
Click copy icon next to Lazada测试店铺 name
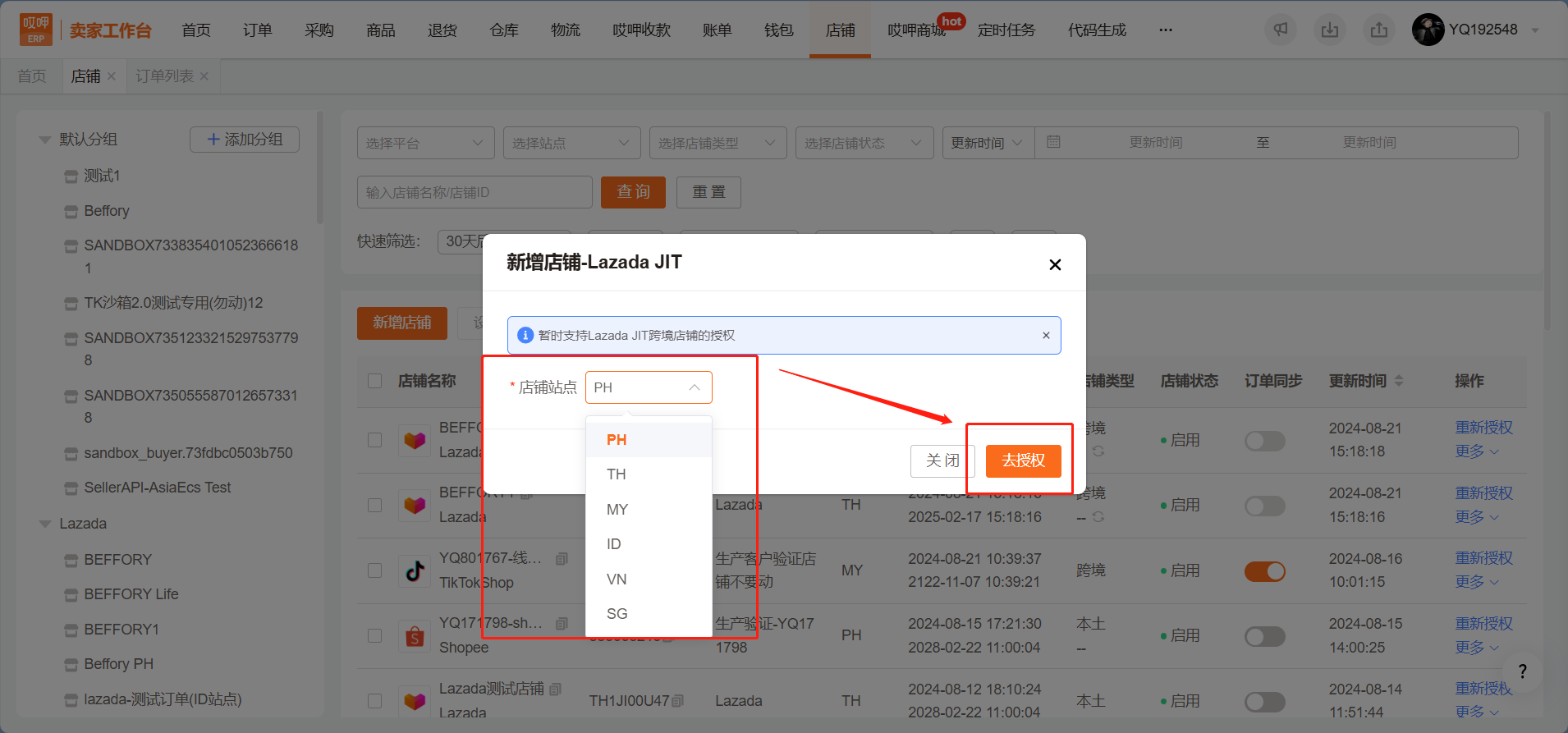[556, 689]
